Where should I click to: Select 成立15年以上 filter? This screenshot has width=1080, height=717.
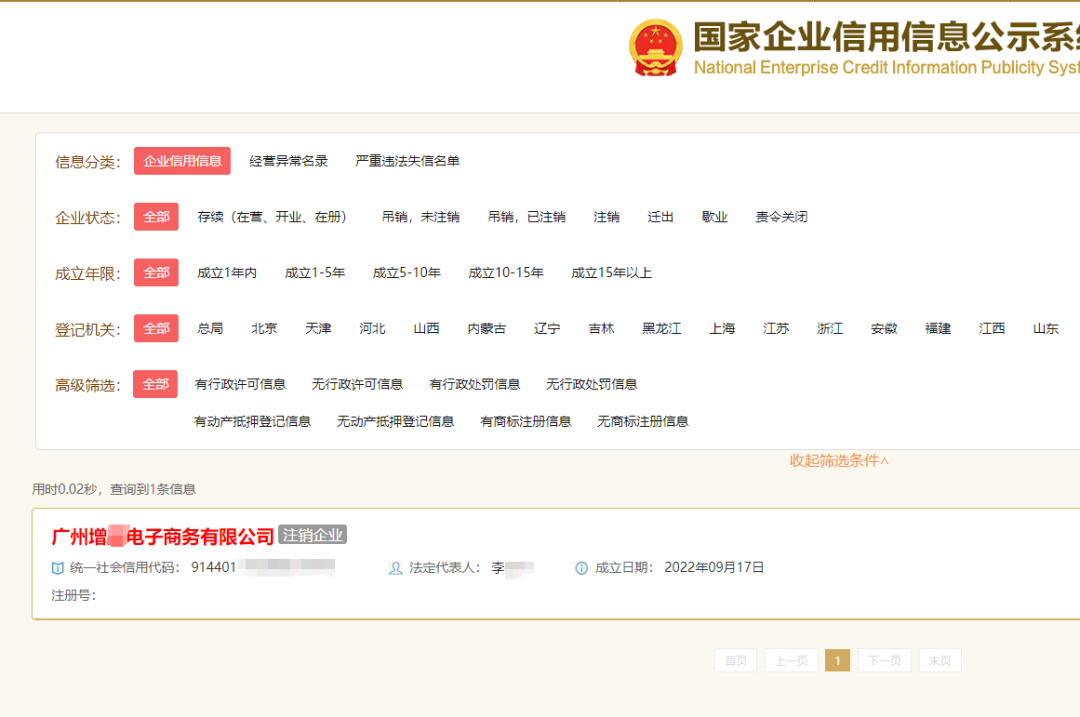(x=611, y=271)
